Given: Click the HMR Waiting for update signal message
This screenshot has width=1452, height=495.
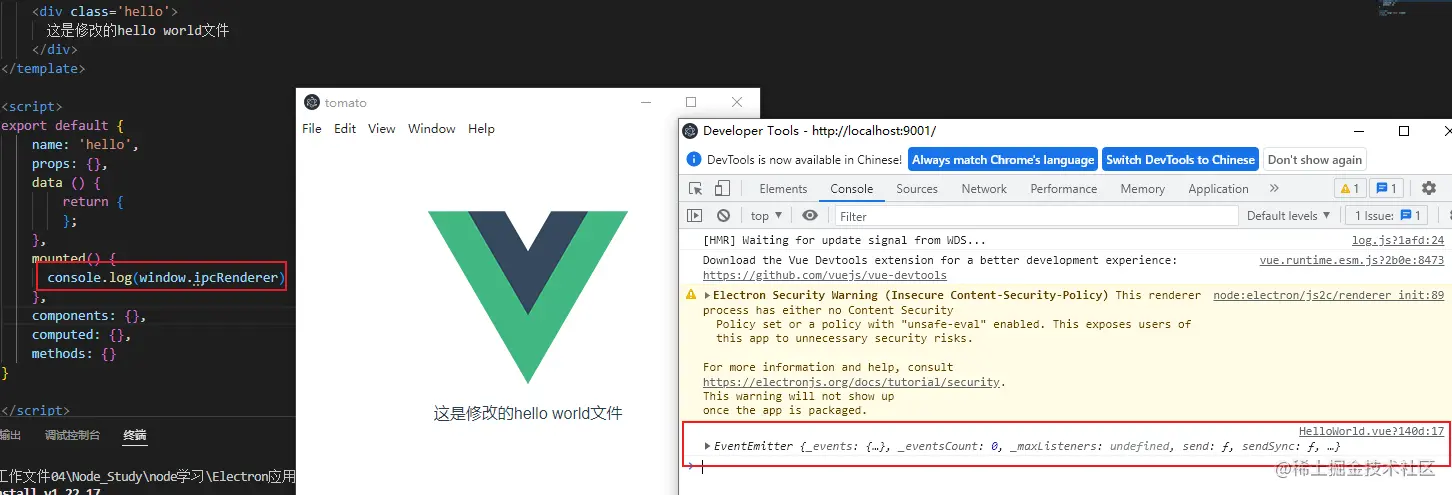Looking at the screenshot, I should point(845,240).
